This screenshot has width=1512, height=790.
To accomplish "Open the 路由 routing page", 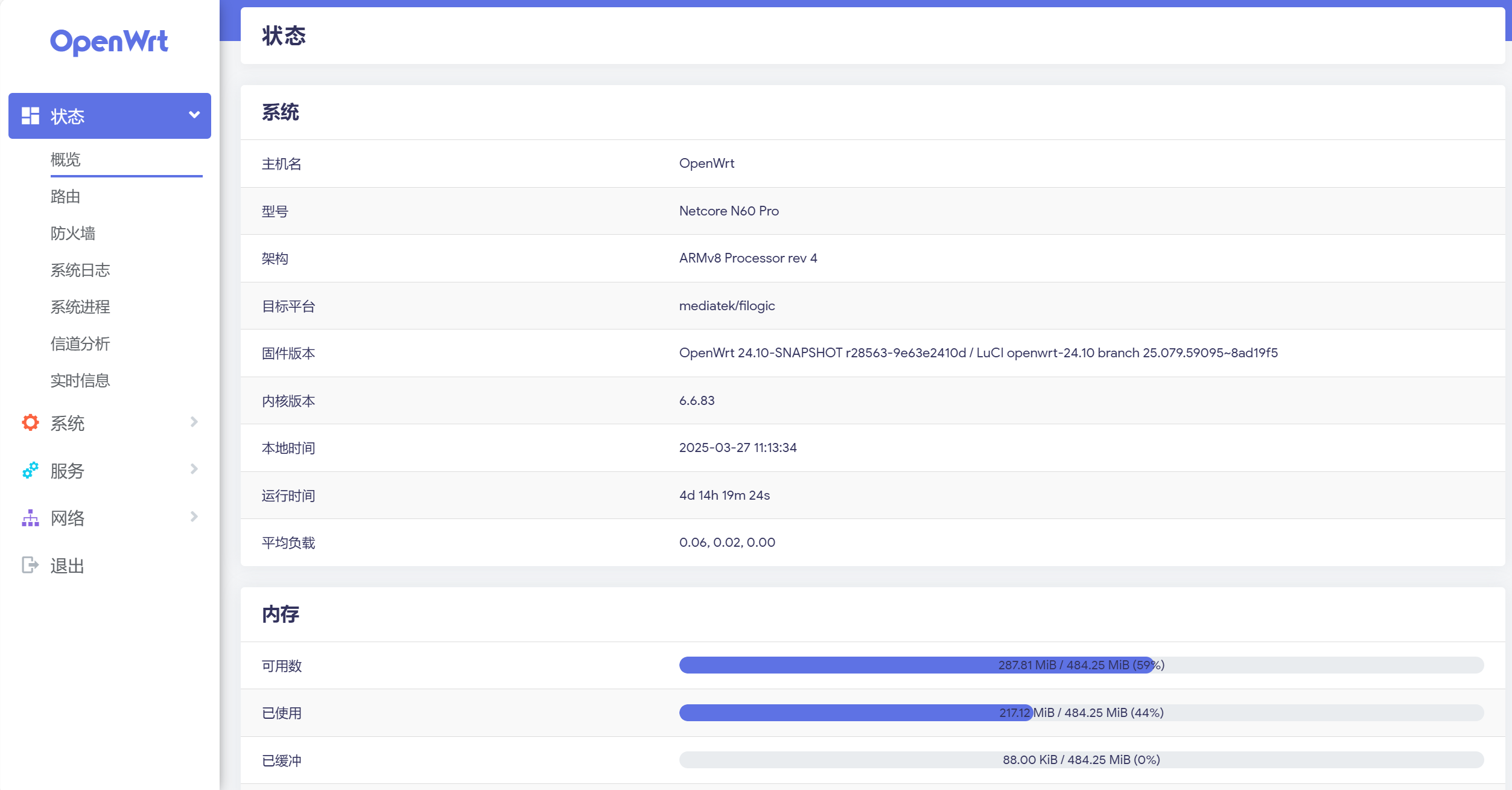I will pos(66,196).
